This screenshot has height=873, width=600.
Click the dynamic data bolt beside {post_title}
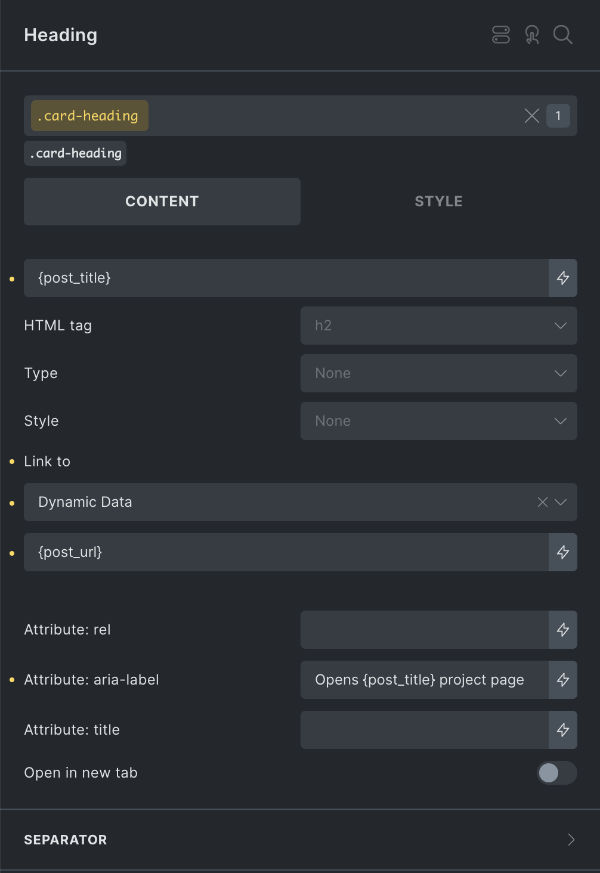[563, 277]
